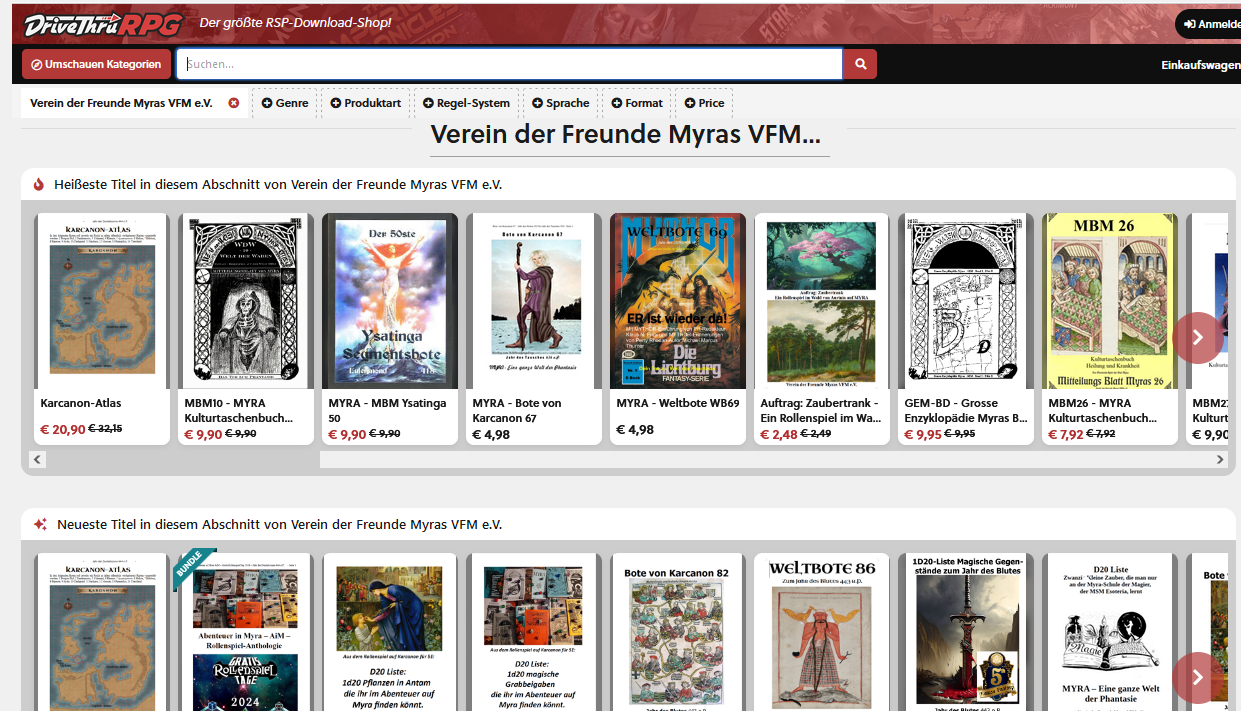Open the Auftrag: Zaubertrank cover
This screenshot has width=1241, height=711.
click(822, 301)
